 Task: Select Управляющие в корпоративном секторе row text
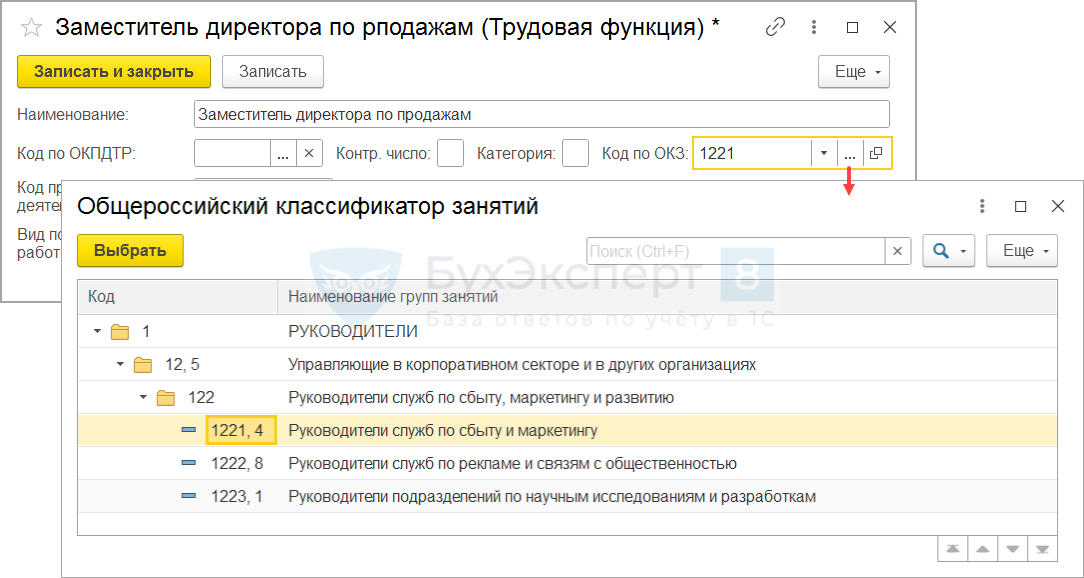(522, 364)
